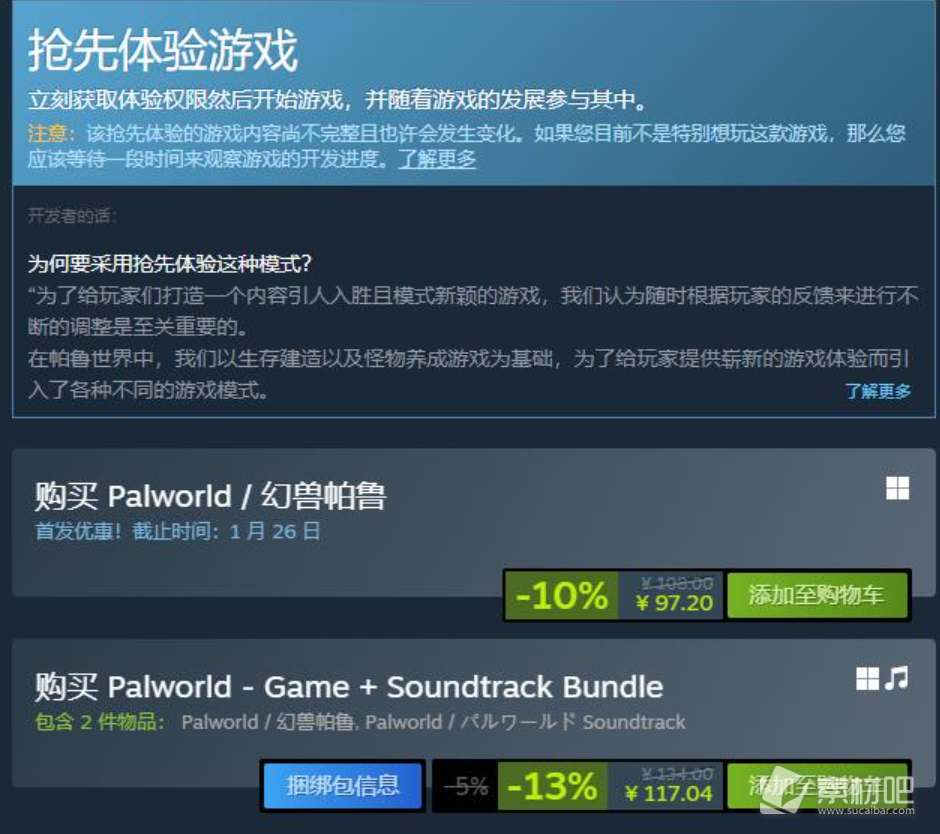The width and height of the screenshot is (940, 834).
Task: Click 抢先体验游戏 header banner
Action: coord(163,52)
